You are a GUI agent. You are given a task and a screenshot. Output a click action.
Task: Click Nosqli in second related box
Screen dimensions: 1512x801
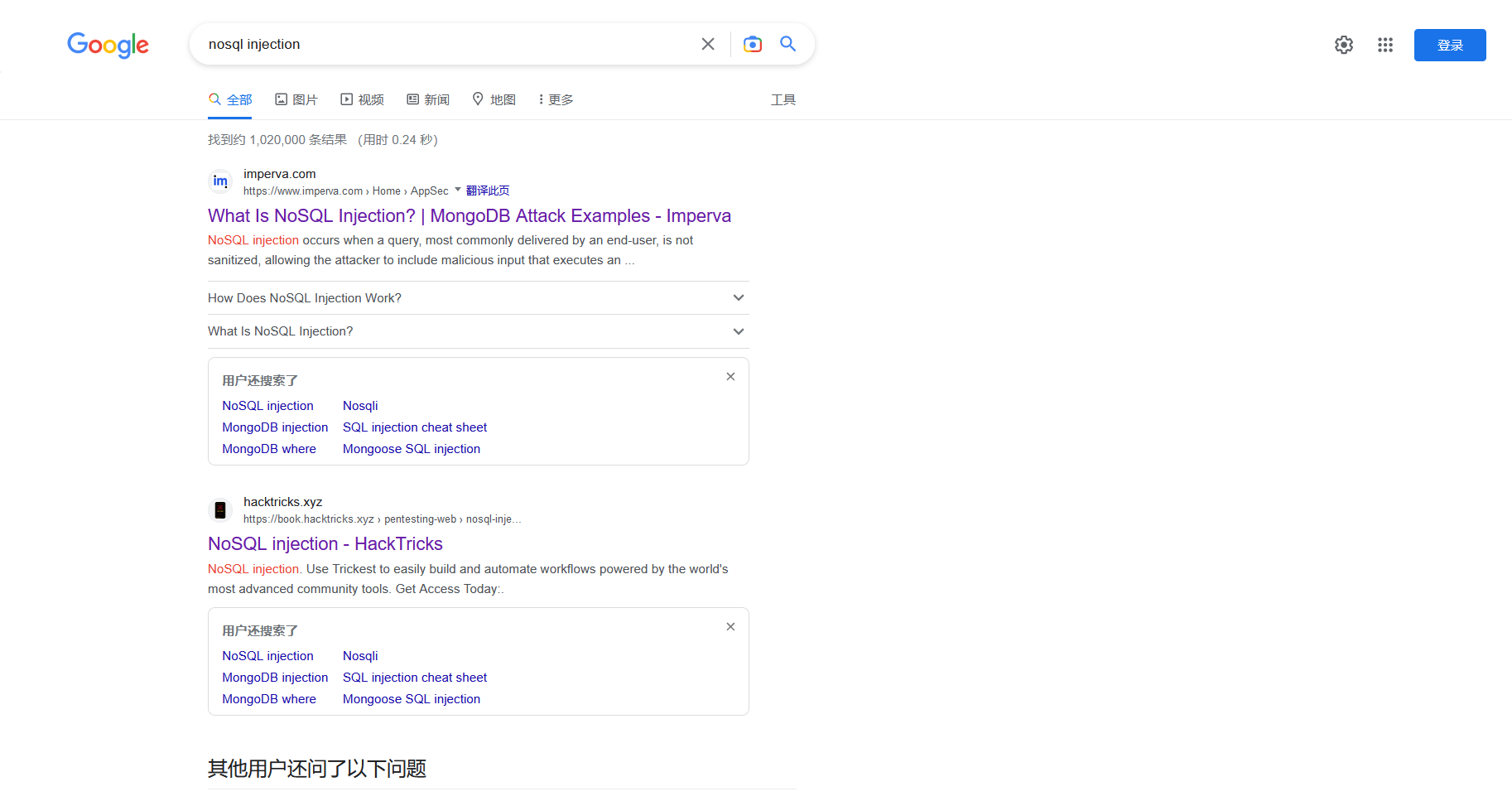pos(360,656)
